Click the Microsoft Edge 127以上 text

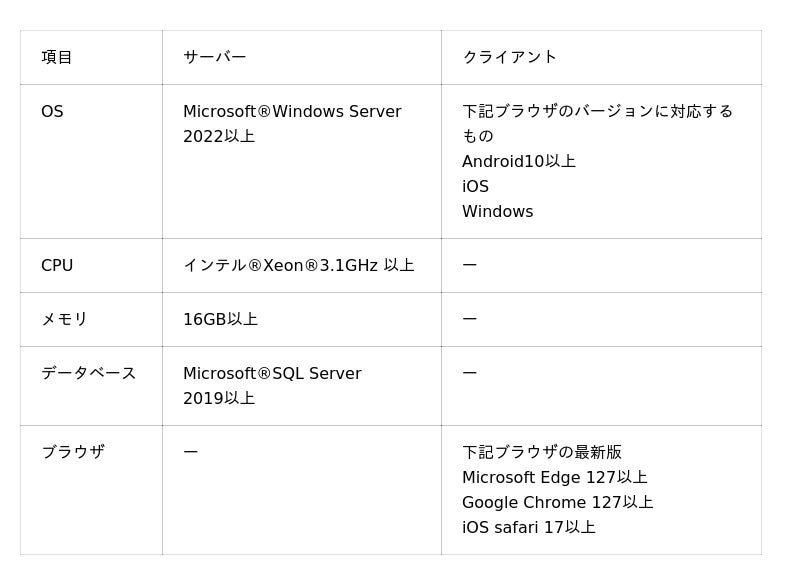pyautogui.click(x=554, y=478)
